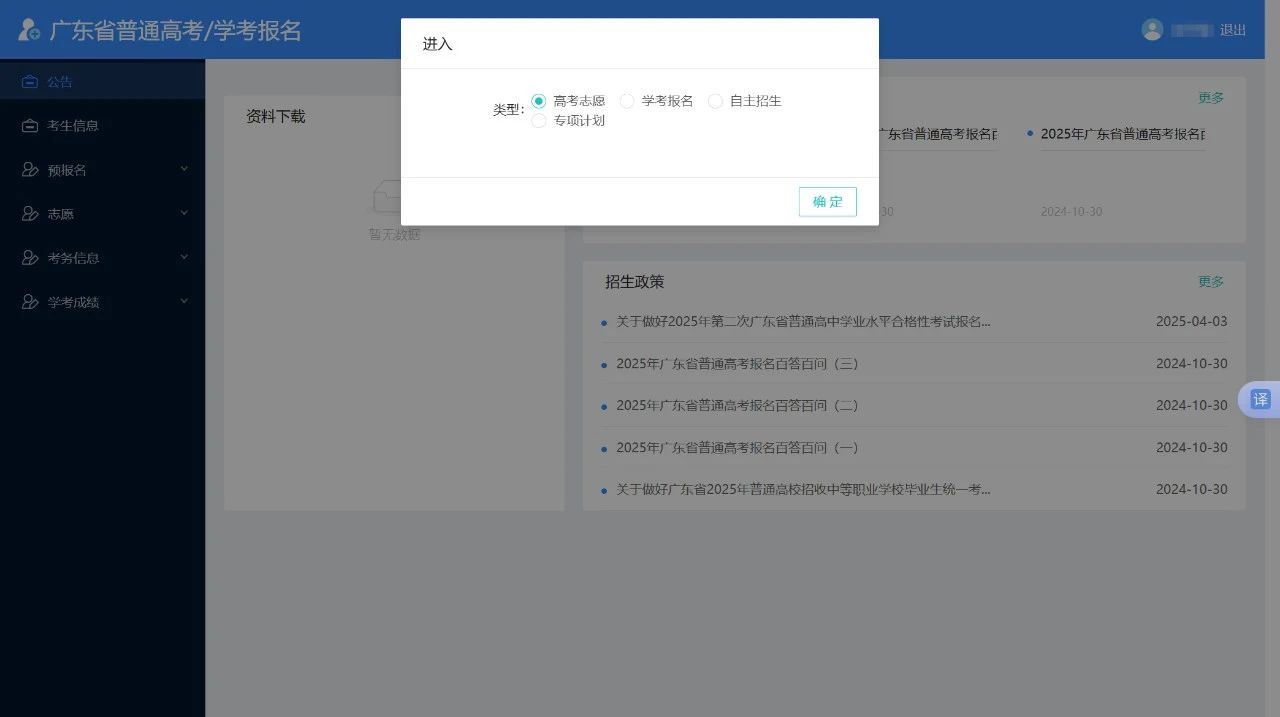Click the 公告 sidebar icon
This screenshot has height=717, width=1280.
pos(30,82)
